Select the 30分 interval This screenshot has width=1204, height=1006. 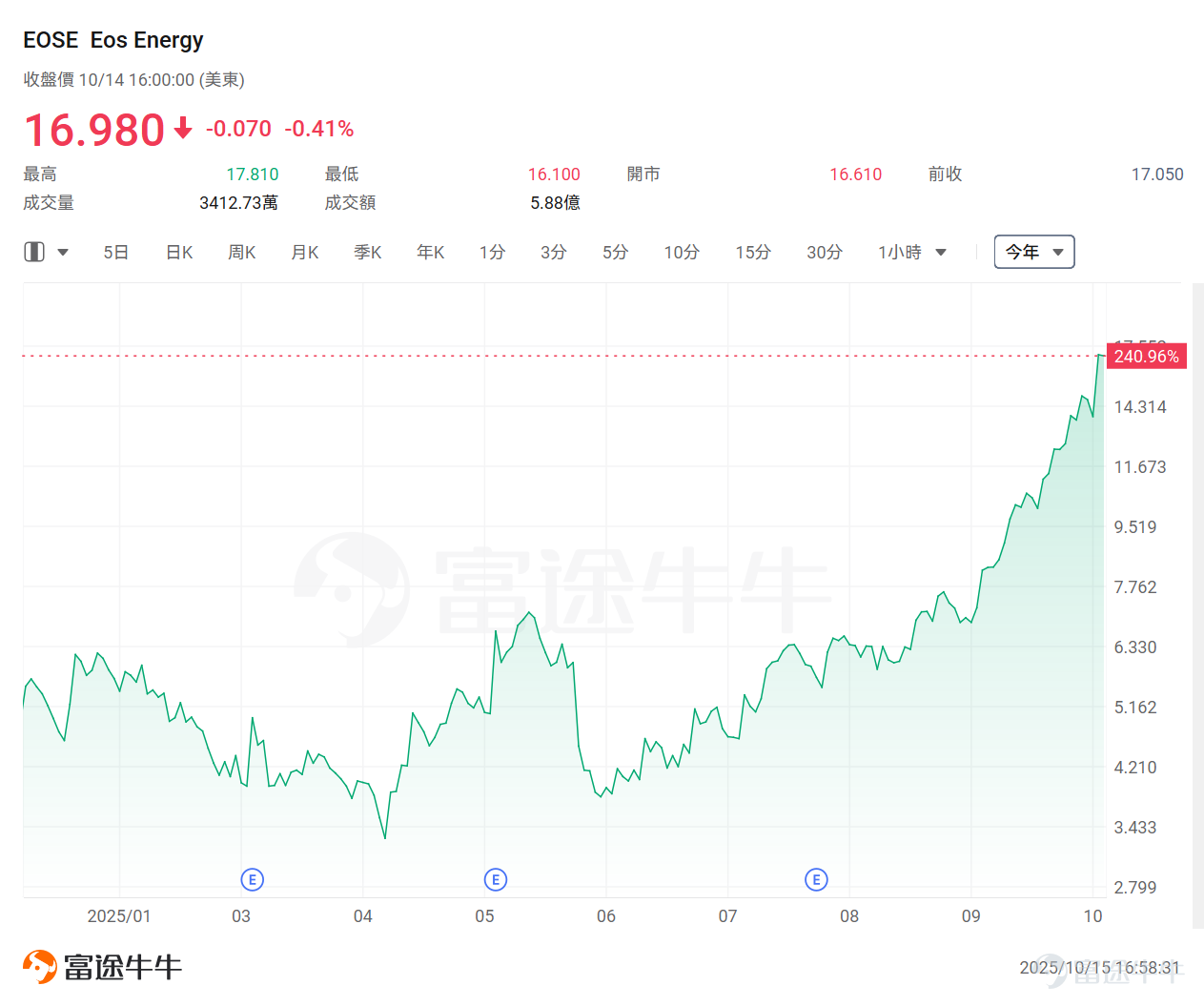[x=825, y=253]
